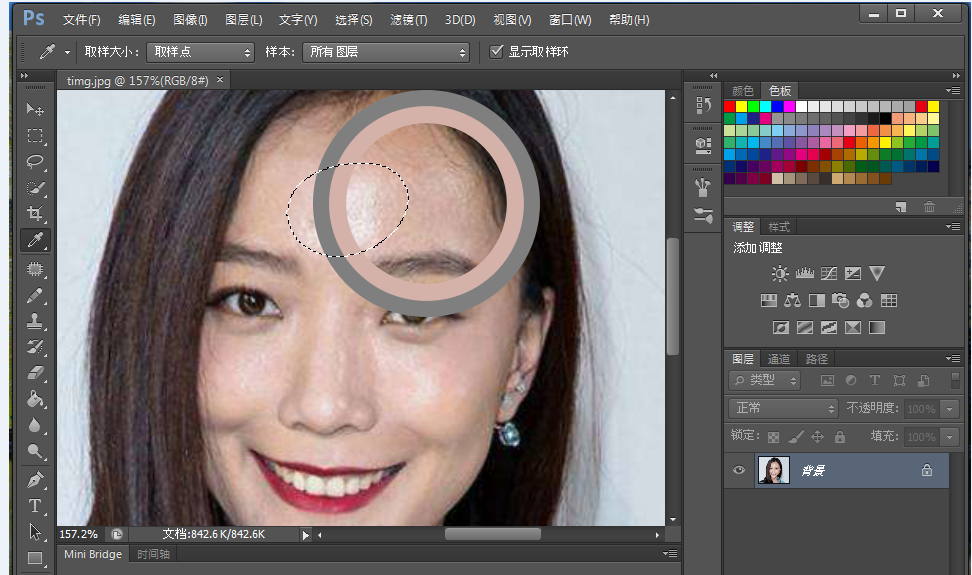972x575 pixels.
Task: Toggle adjustment layer filter
Action: [x=851, y=380]
